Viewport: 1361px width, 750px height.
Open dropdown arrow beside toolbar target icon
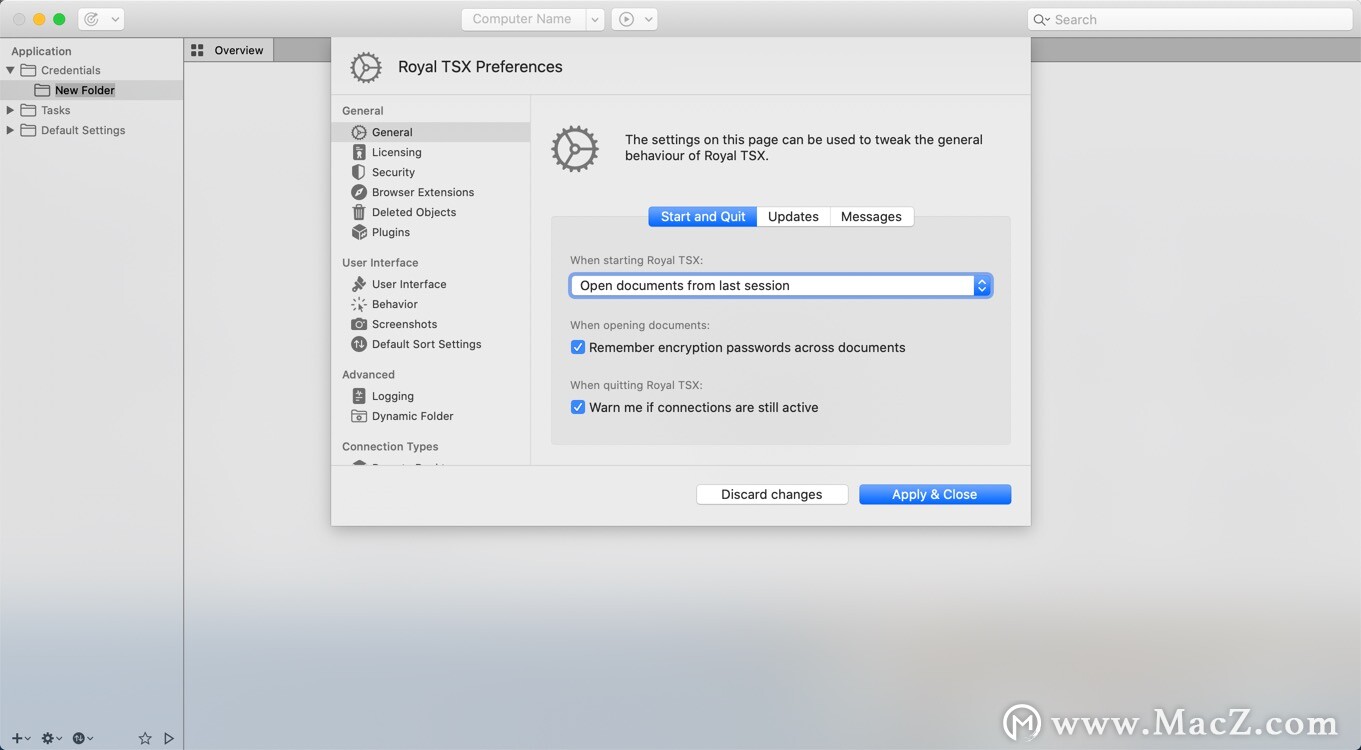[x=114, y=19]
